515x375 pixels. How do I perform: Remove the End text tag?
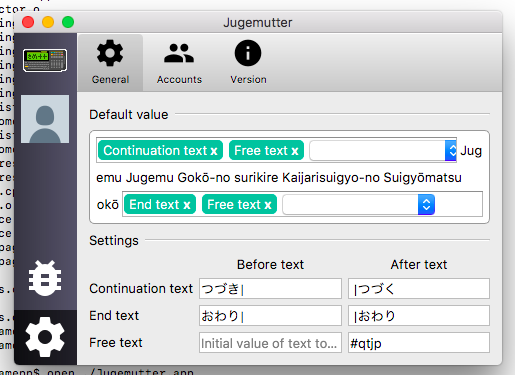(187, 205)
